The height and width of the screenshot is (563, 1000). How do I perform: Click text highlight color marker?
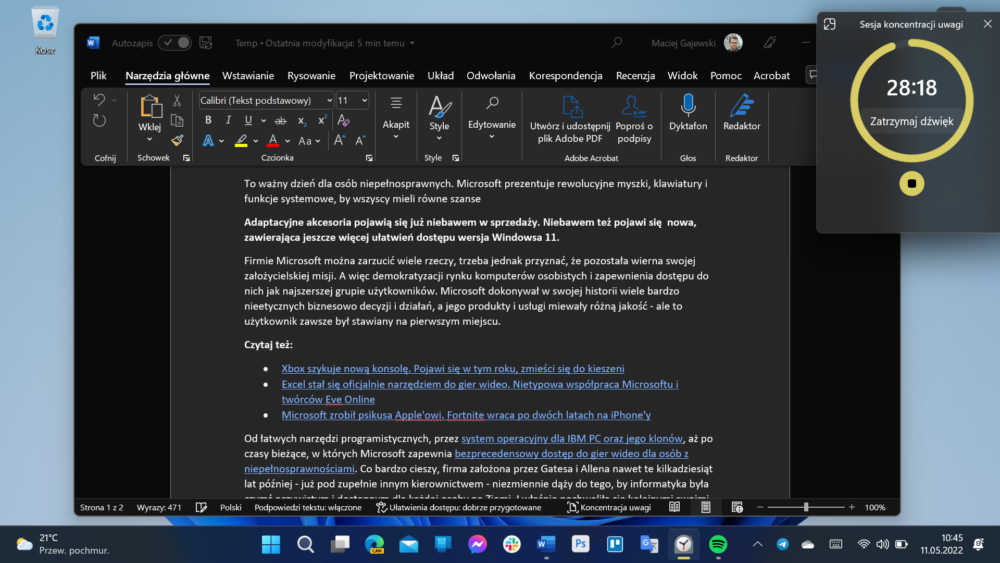[x=241, y=141]
